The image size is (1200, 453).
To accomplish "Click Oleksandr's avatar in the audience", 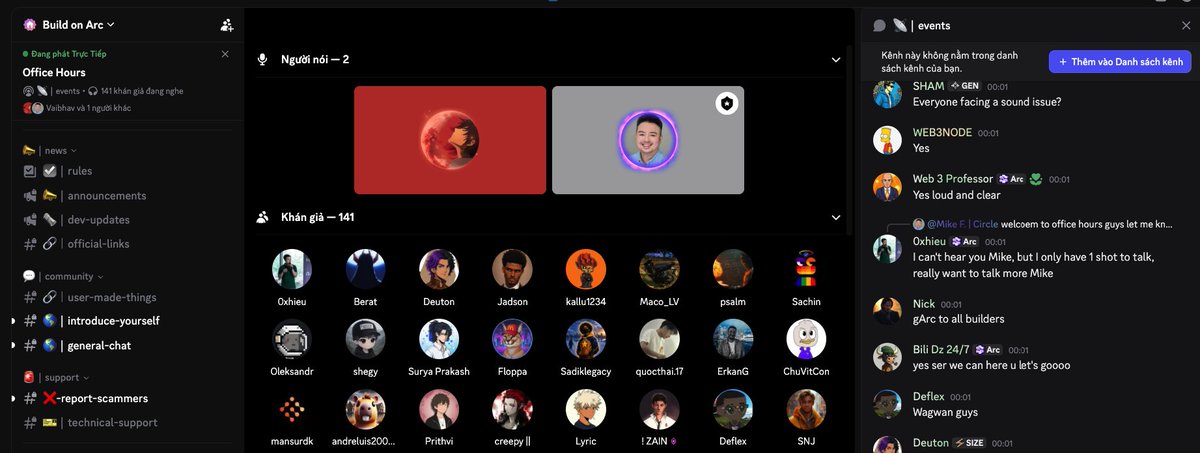I will 292,339.
